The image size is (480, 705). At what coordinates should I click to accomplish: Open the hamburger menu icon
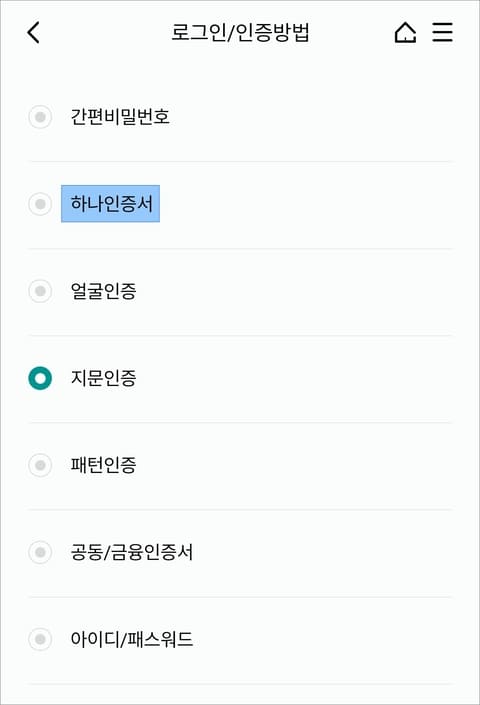click(x=442, y=32)
